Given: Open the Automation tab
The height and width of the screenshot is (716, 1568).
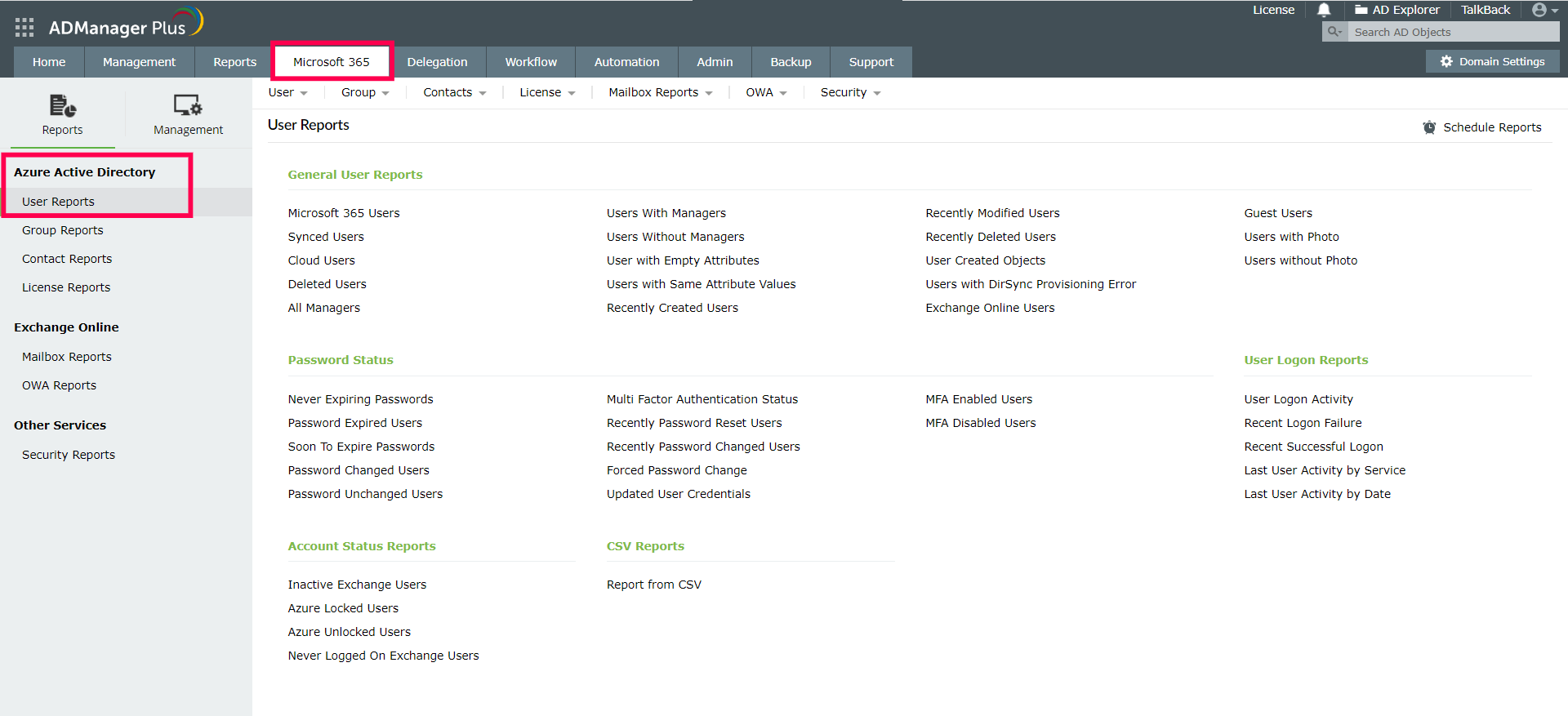Looking at the screenshot, I should 626,62.
